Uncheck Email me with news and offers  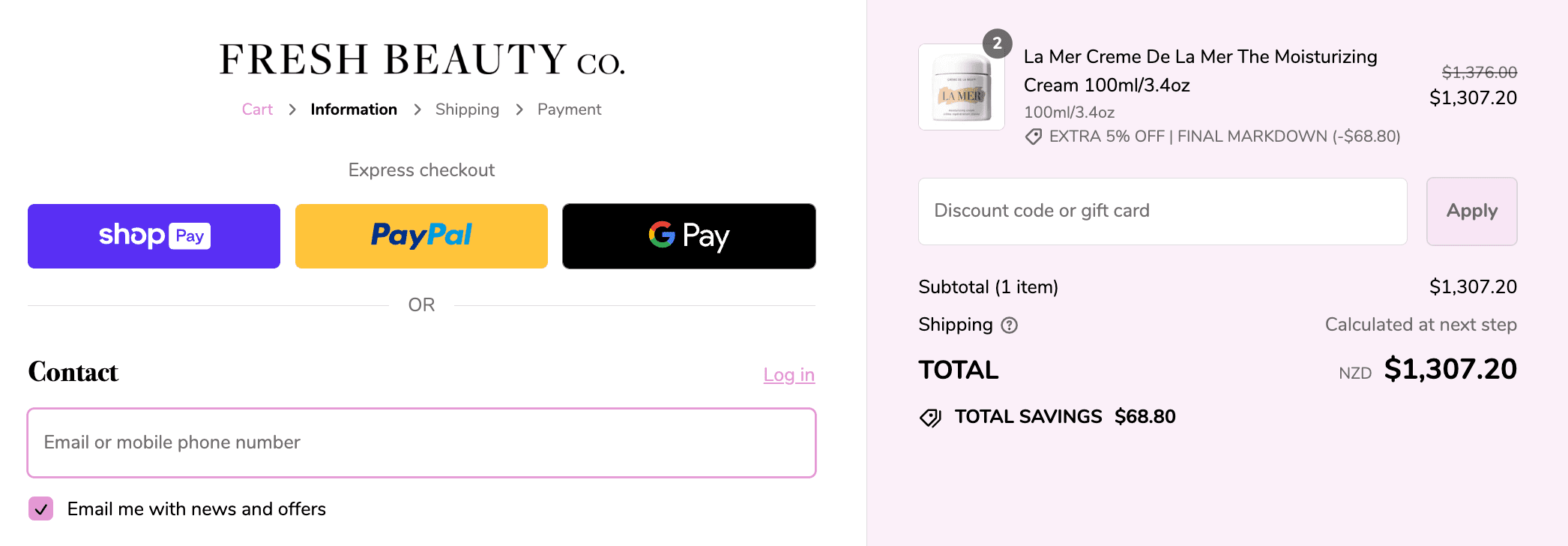[41, 508]
